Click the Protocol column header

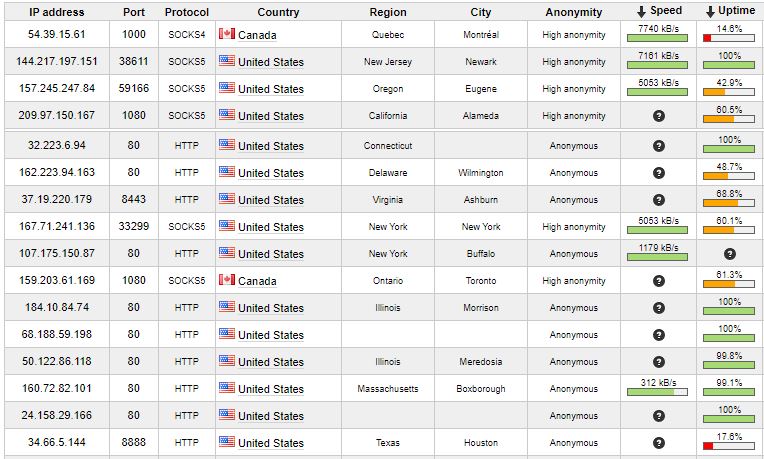point(187,12)
